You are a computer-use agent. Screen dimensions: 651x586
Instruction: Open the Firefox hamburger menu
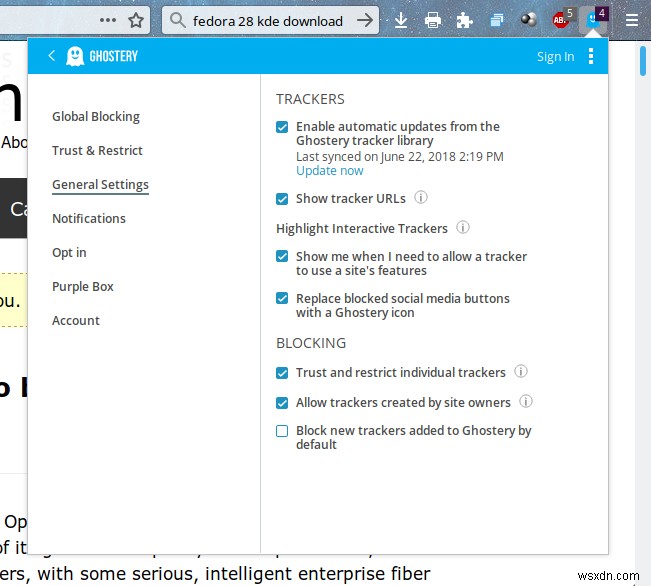click(631, 20)
